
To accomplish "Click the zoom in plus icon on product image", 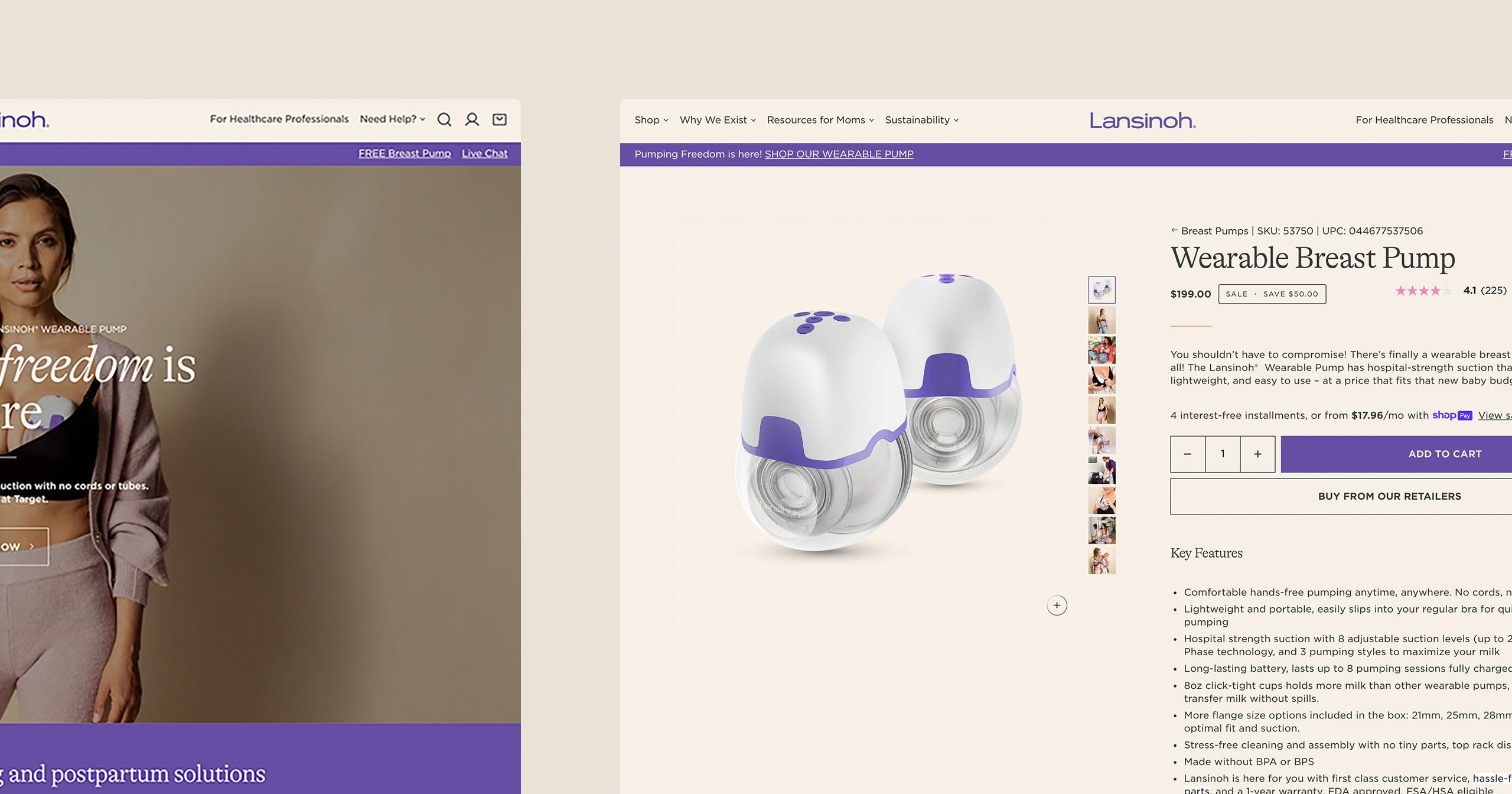I will tap(1057, 604).
